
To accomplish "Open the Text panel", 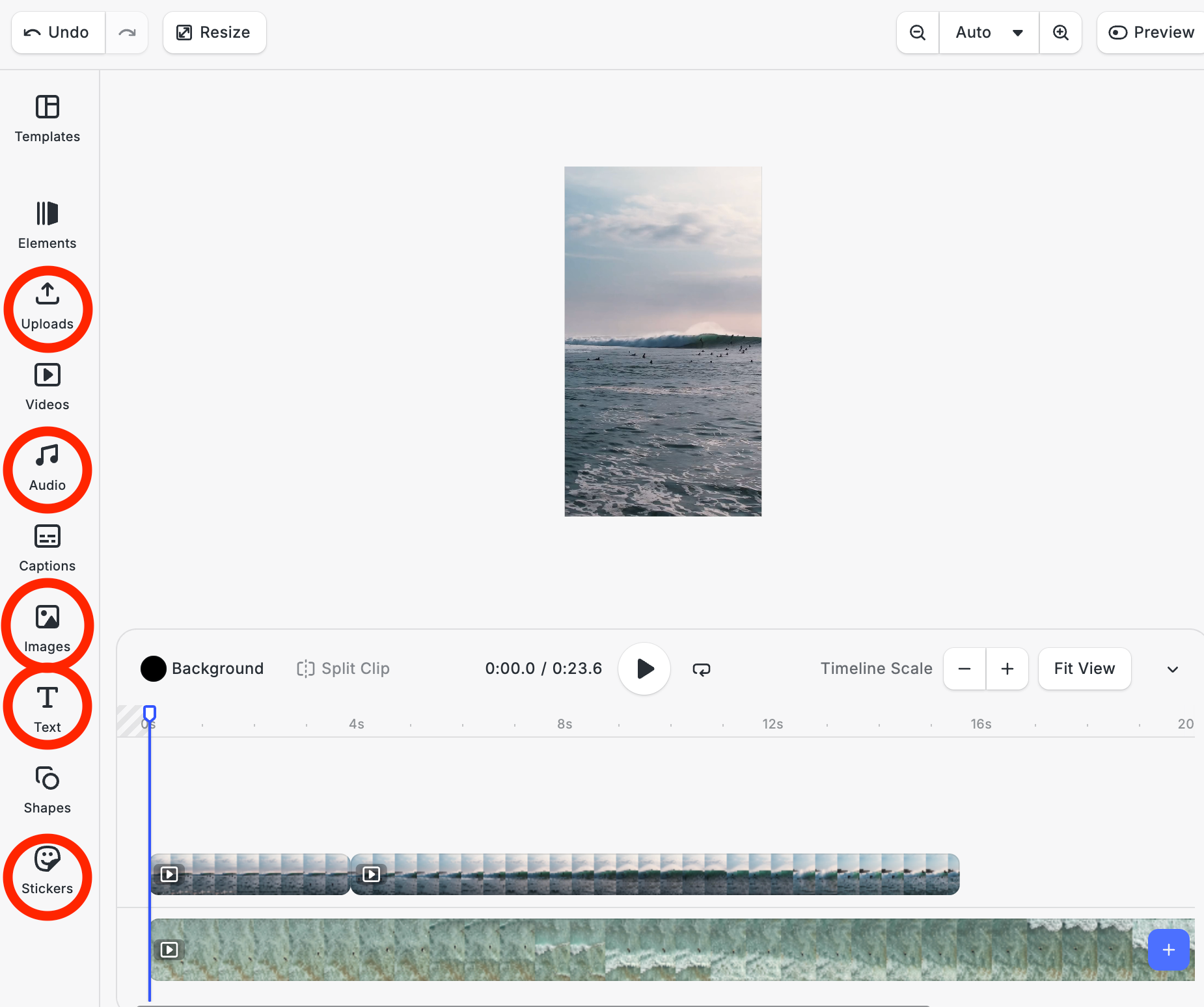I will tap(47, 709).
